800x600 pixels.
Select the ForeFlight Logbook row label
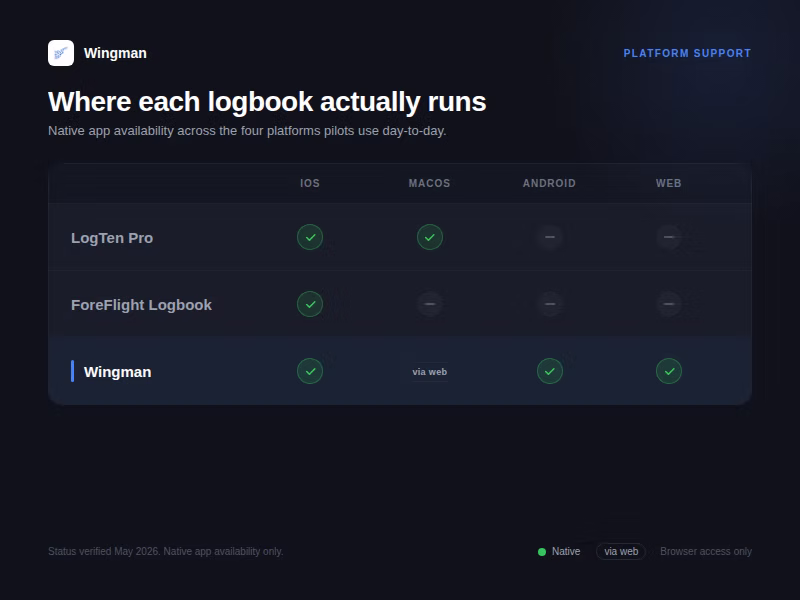(x=141, y=305)
